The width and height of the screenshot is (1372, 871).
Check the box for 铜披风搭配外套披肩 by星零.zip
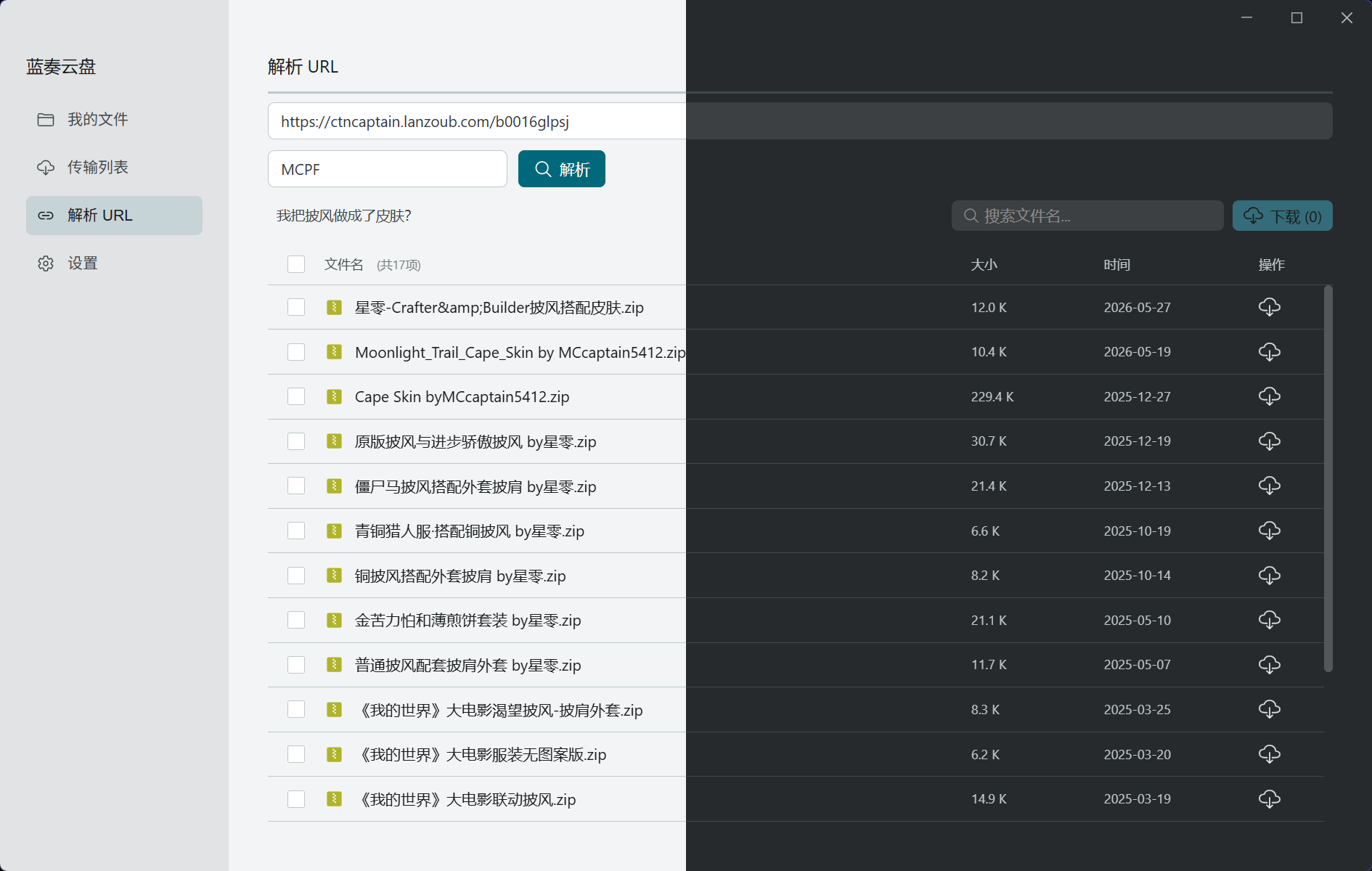click(x=296, y=576)
